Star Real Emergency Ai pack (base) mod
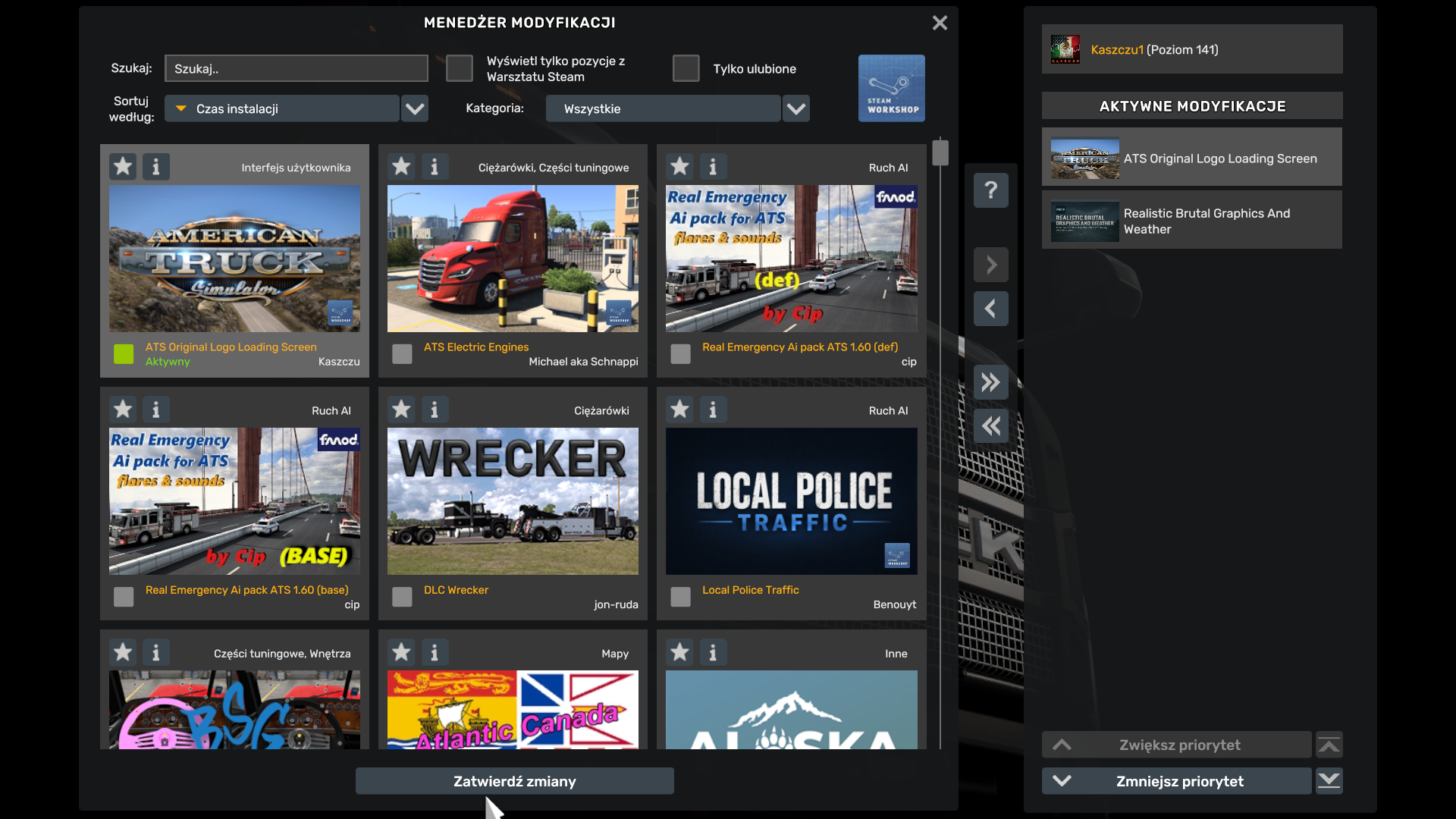 (x=123, y=409)
